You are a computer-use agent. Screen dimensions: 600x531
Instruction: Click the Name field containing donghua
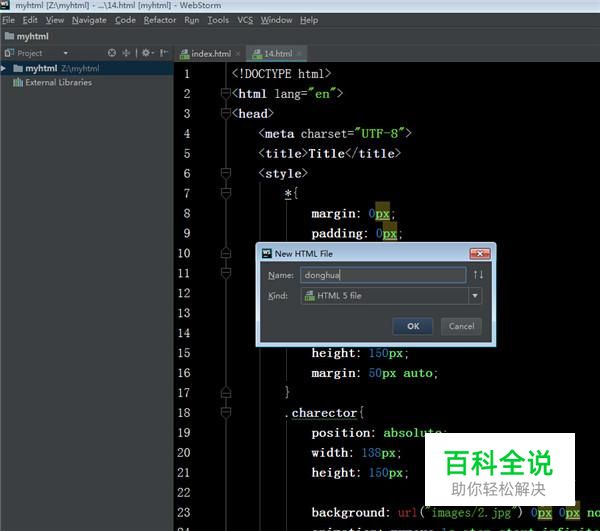coord(383,275)
